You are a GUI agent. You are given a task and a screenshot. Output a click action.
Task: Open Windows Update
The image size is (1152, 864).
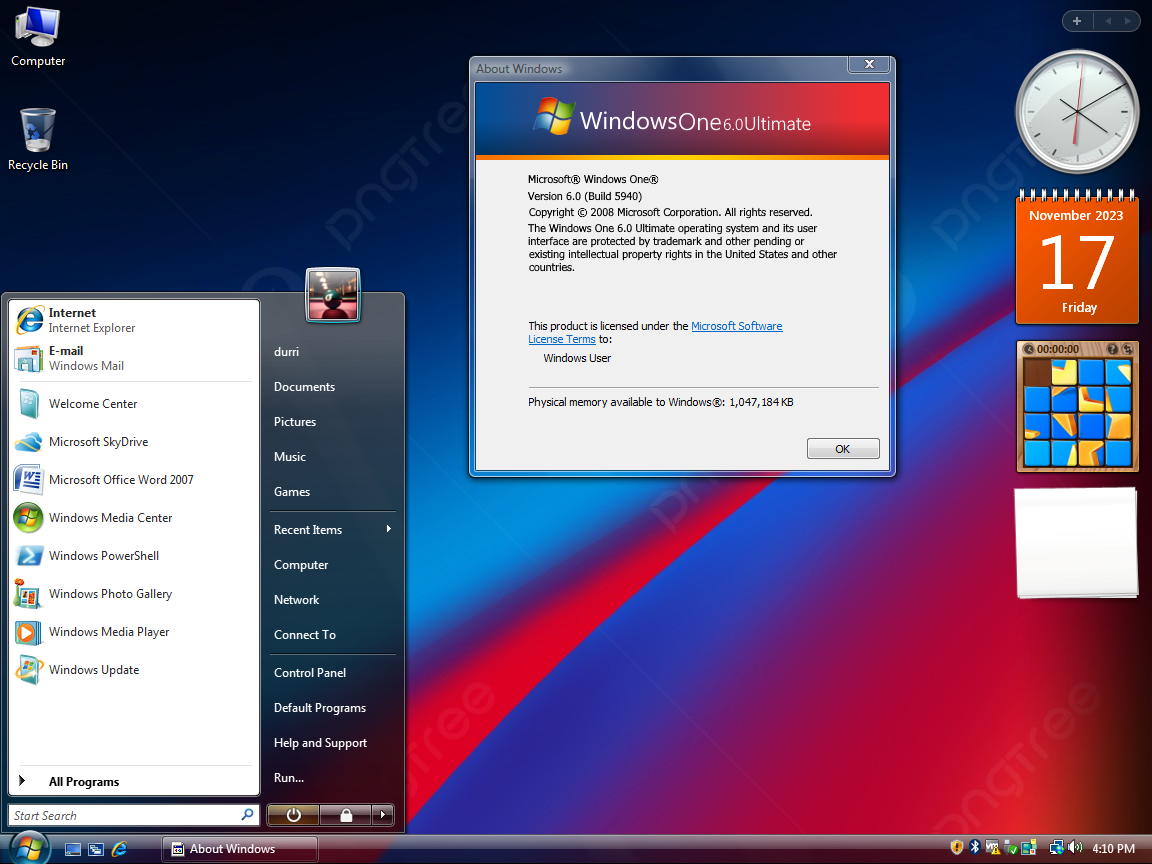coord(135,670)
